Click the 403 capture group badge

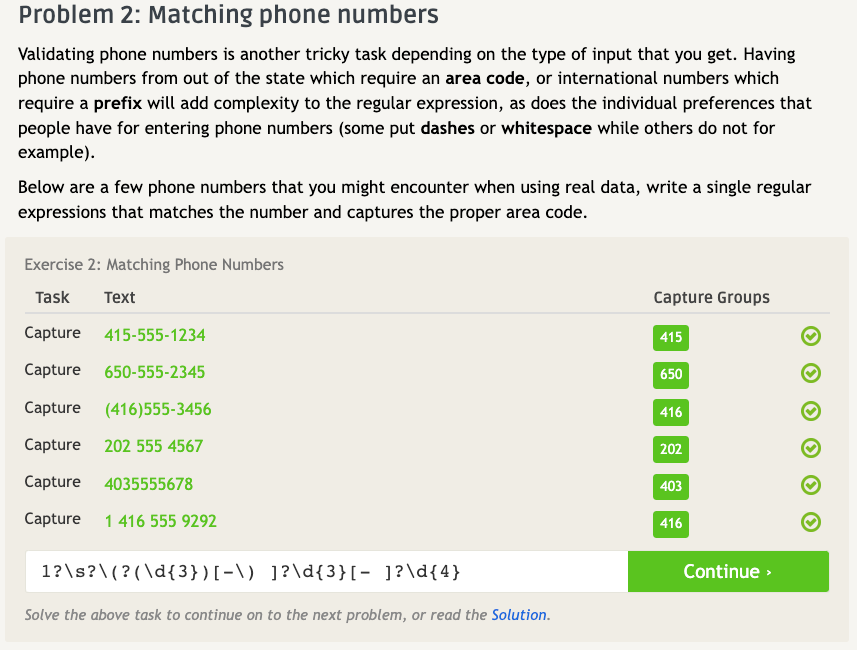point(671,486)
